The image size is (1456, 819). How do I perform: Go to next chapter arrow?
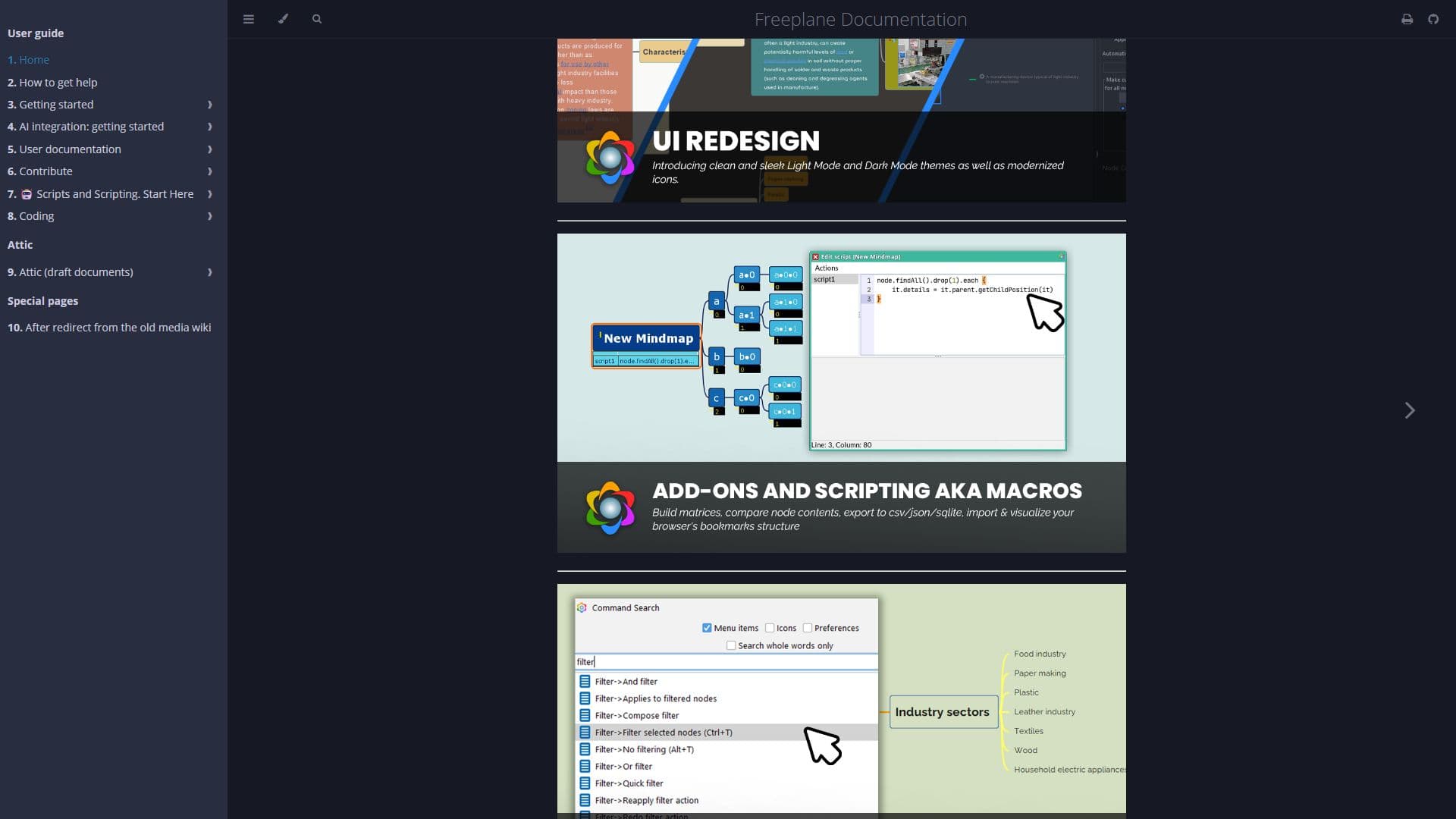tap(1410, 410)
